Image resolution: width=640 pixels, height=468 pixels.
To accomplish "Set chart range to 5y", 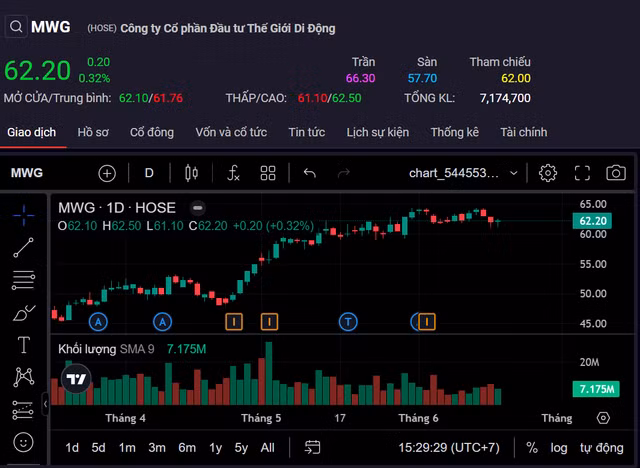I will point(241,448).
